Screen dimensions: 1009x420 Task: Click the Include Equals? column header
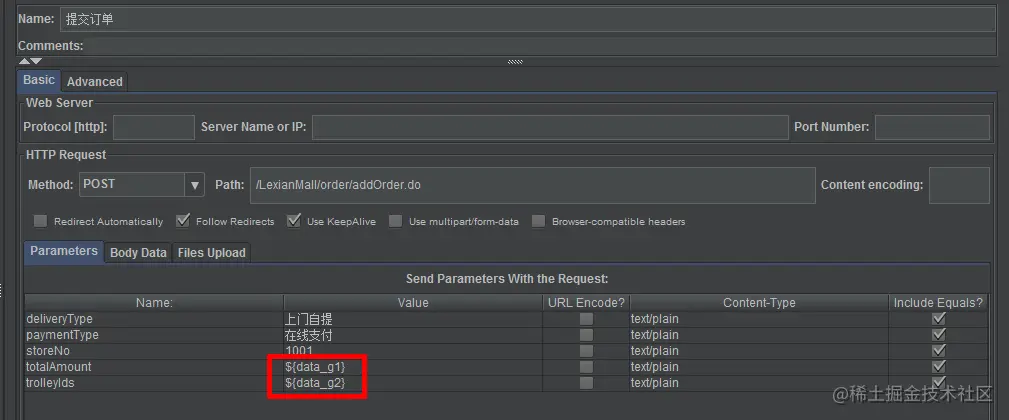[x=938, y=303]
